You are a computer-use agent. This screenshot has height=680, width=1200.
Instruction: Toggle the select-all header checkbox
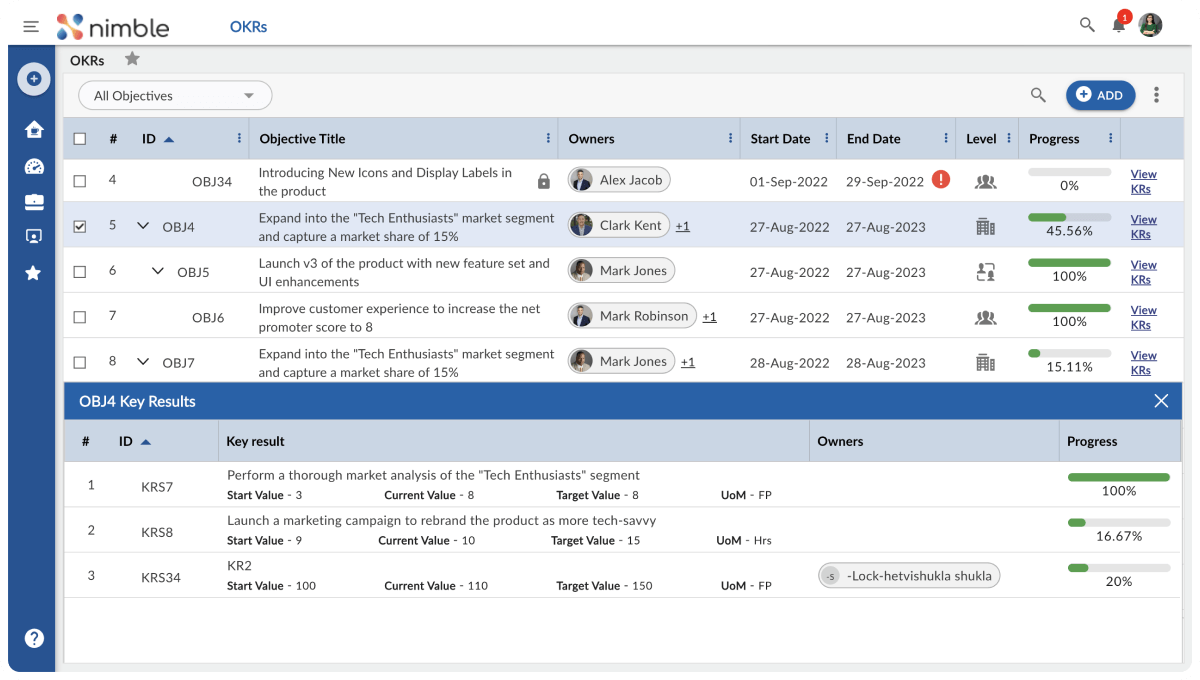(80, 139)
